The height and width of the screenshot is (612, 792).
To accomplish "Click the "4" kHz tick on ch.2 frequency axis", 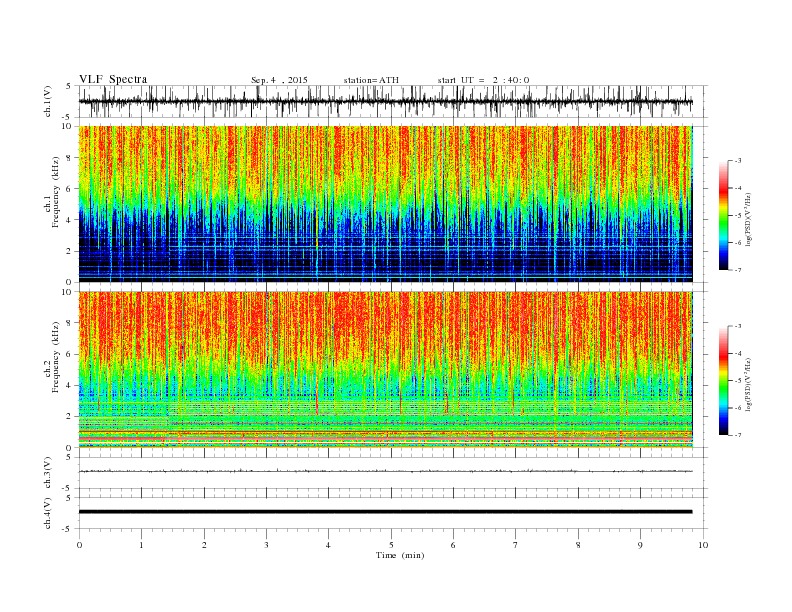I will (x=70, y=386).
